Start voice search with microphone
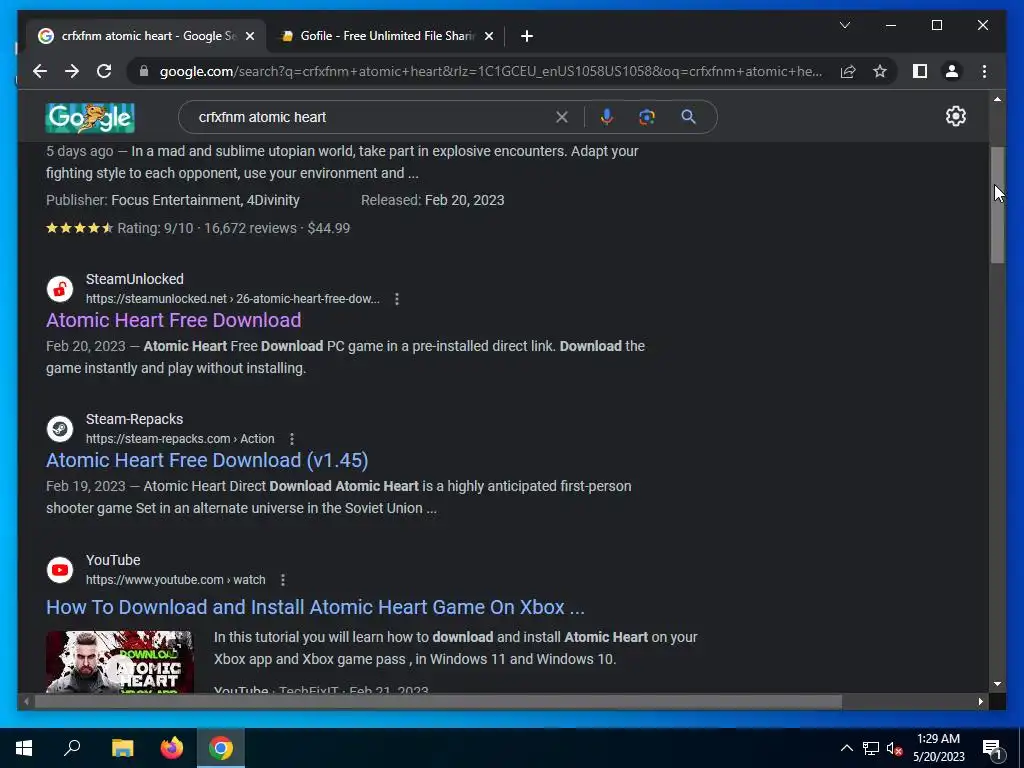 click(607, 117)
